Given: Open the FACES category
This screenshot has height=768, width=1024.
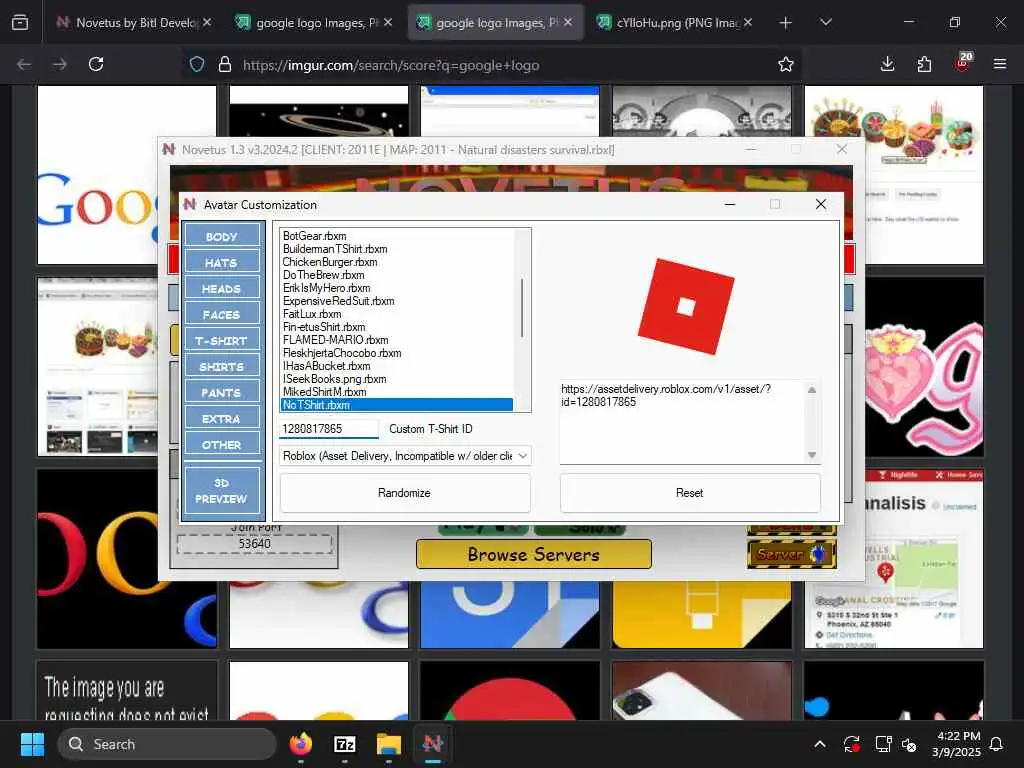Looking at the screenshot, I should pyautogui.click(x=221, y=315).
